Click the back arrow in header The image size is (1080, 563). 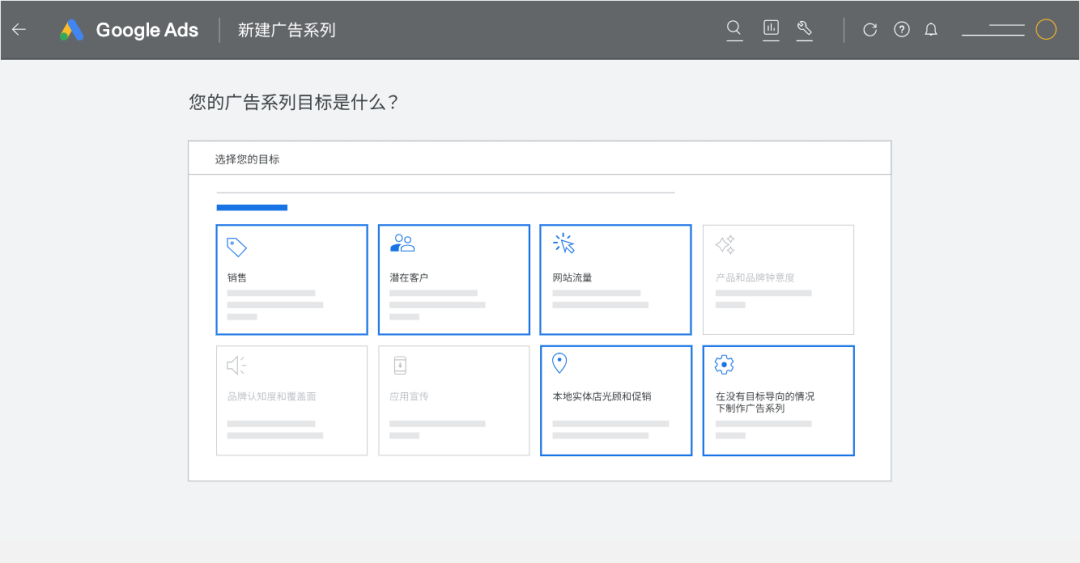(x=18, y=30)
